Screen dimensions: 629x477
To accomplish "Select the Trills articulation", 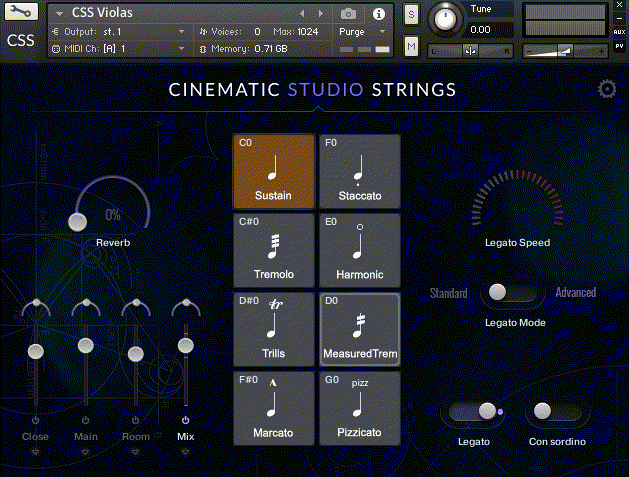I will [x=274, y=329].
